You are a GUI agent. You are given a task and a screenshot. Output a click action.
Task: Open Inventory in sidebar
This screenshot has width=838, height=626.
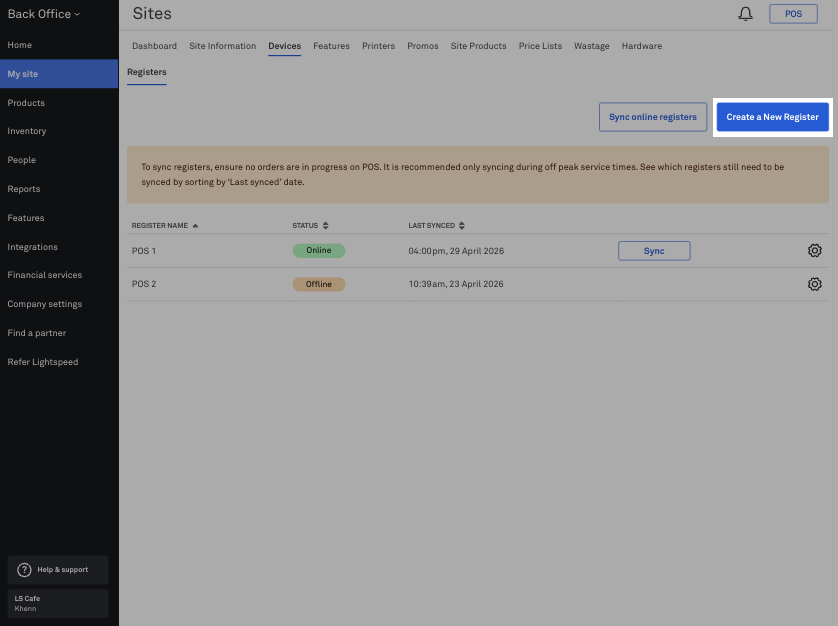pyautogui.click(x=59, y=131)
